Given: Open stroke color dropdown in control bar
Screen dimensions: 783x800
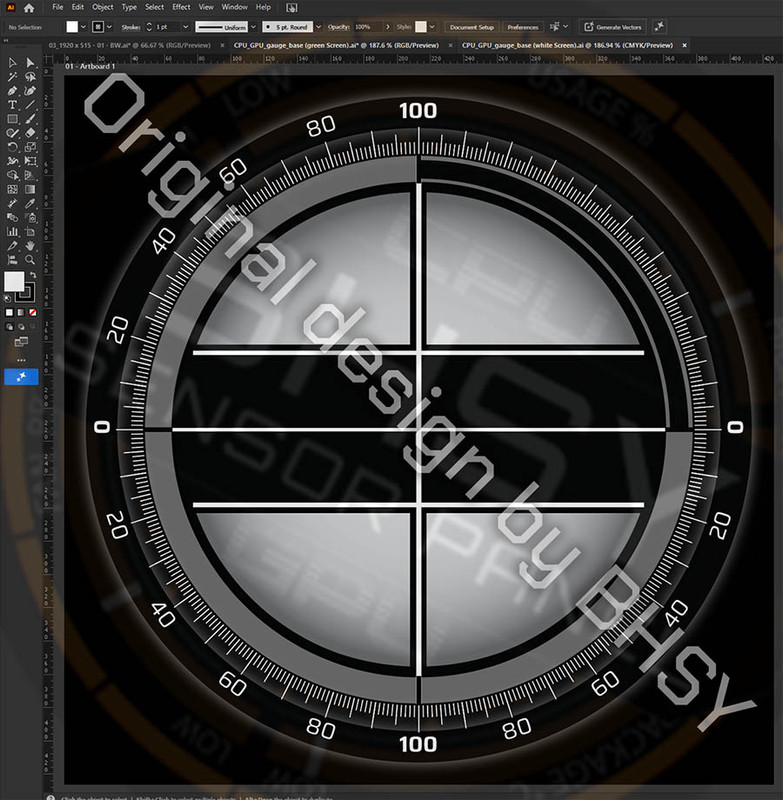Looking at the screenshot, I should click(109, 27).
